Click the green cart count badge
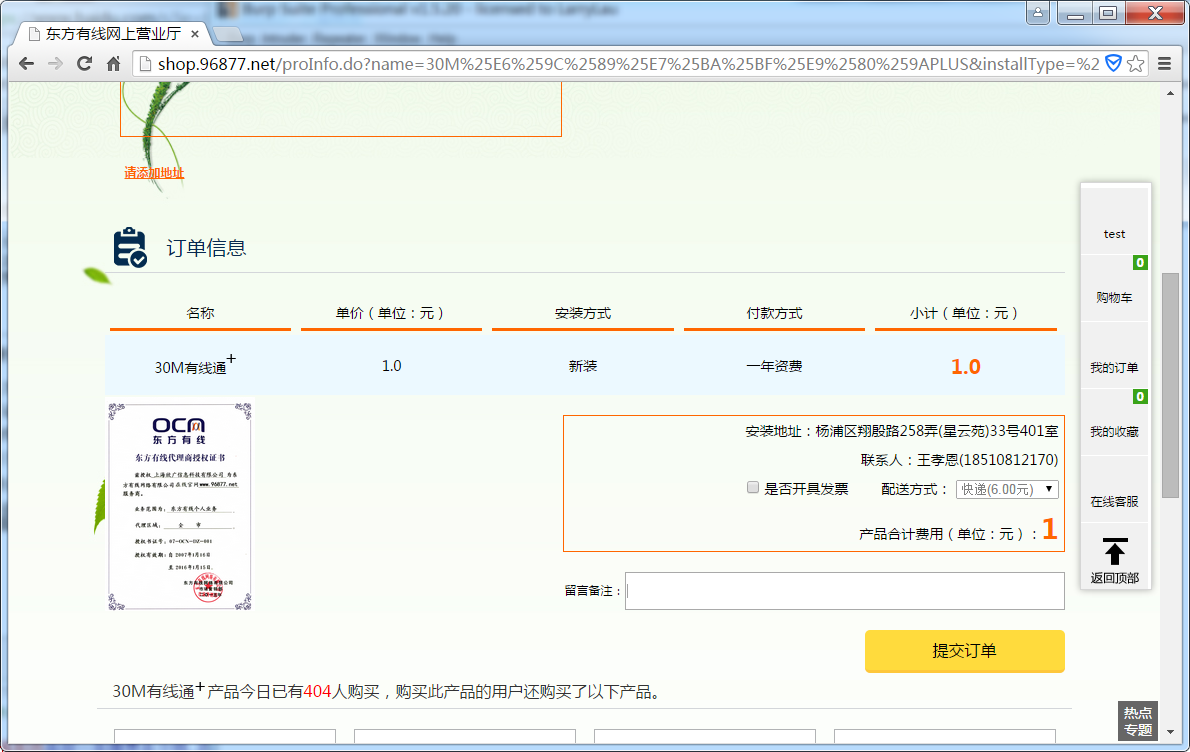This screenshot has width=1190, height=752. 1140,263
